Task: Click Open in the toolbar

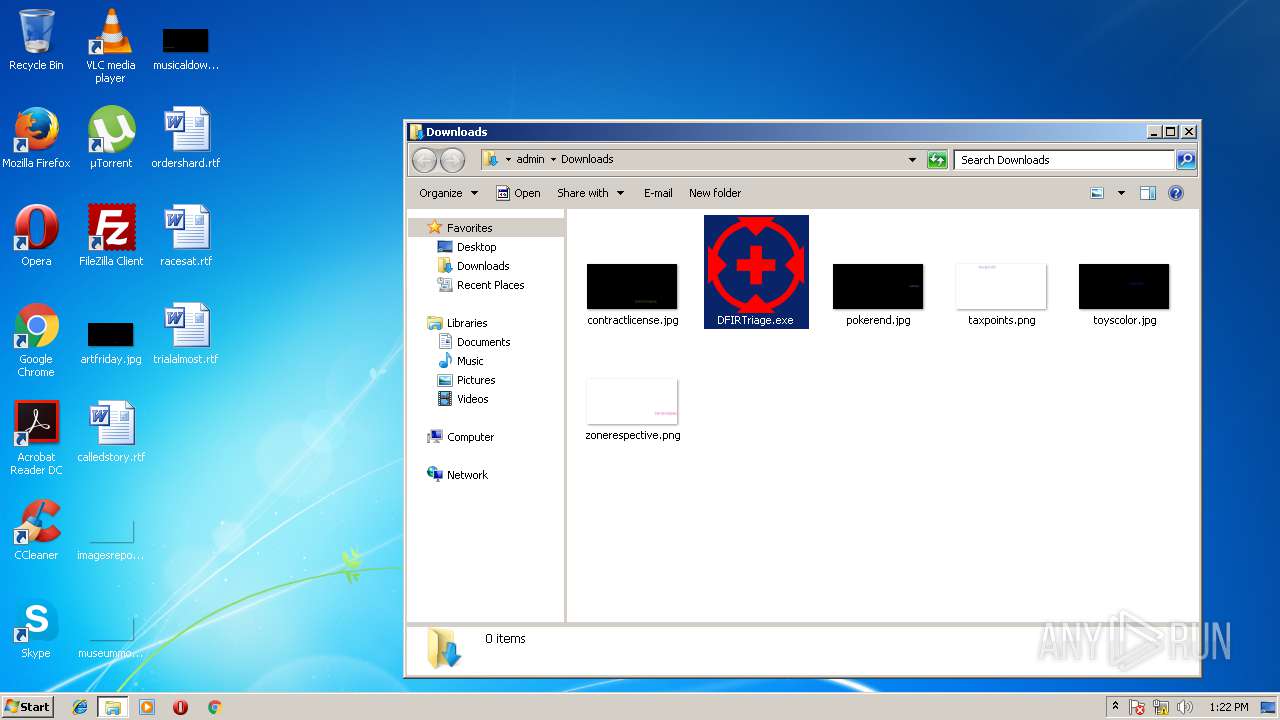Action: pyautogui.click(x=518, y=193)
